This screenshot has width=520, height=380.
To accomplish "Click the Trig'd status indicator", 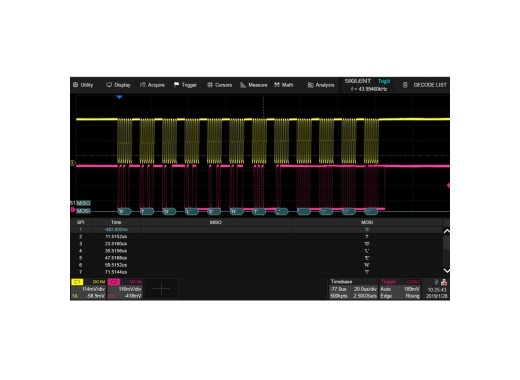I will (x=384, y=81).
